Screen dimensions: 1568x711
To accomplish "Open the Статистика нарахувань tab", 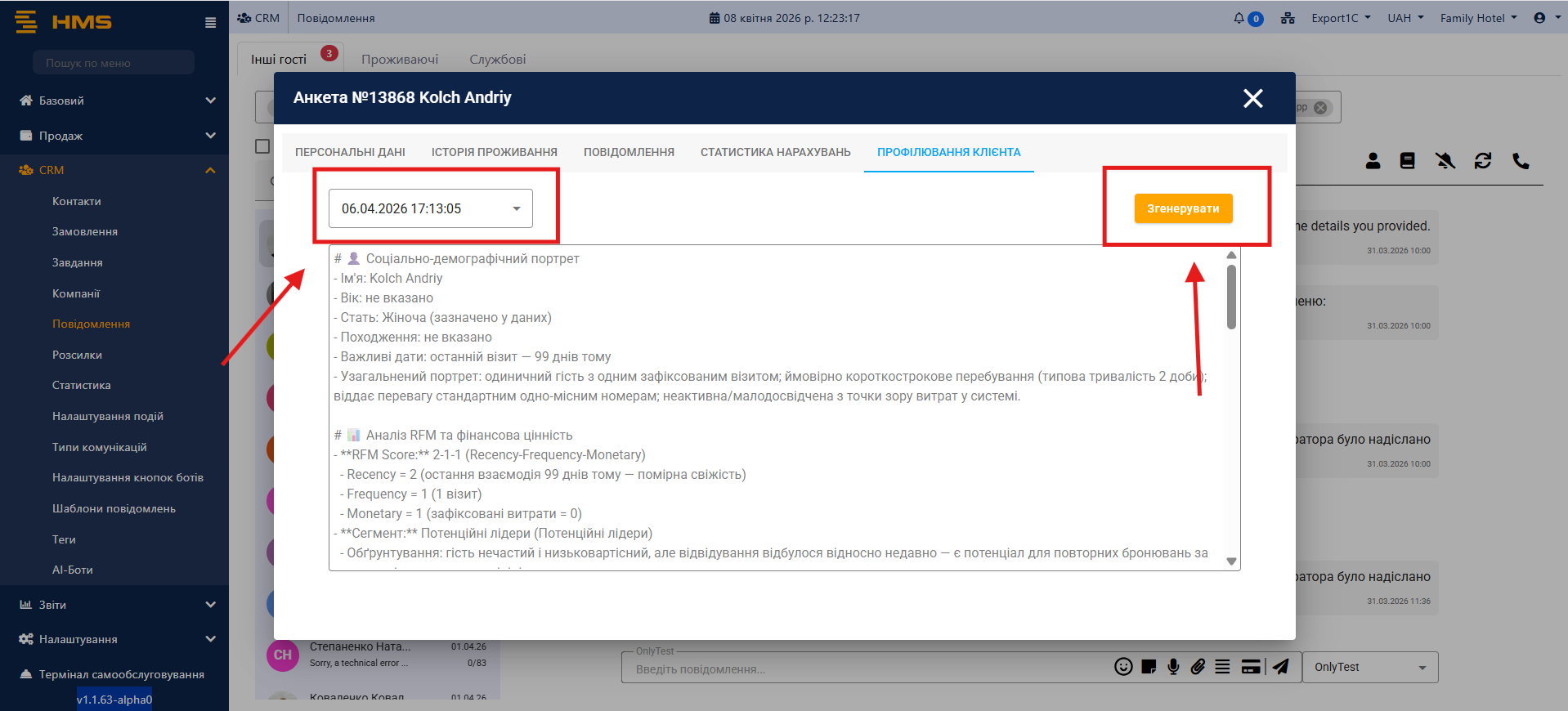I will (x=775, y=152).
